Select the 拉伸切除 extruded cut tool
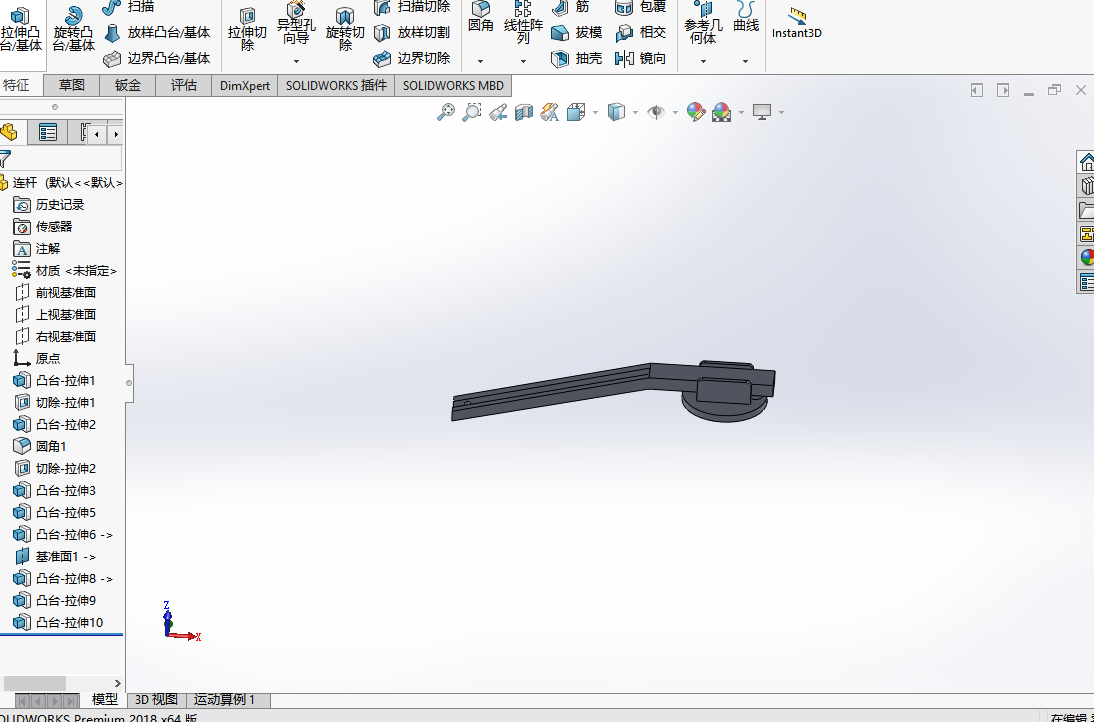 (247, 31)
